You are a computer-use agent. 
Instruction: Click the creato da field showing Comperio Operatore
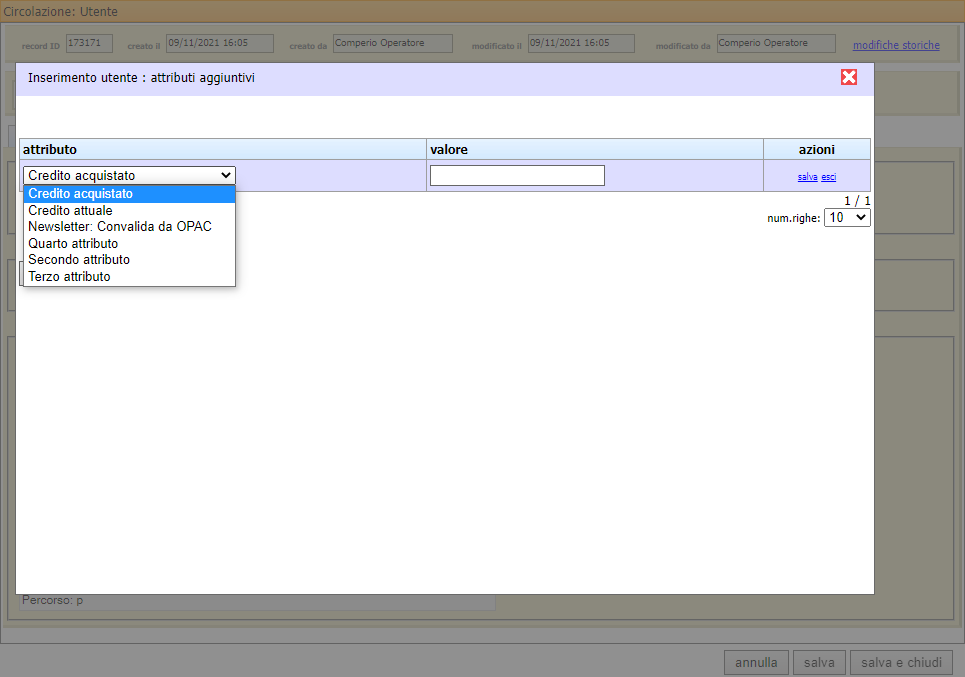[392, 43]
